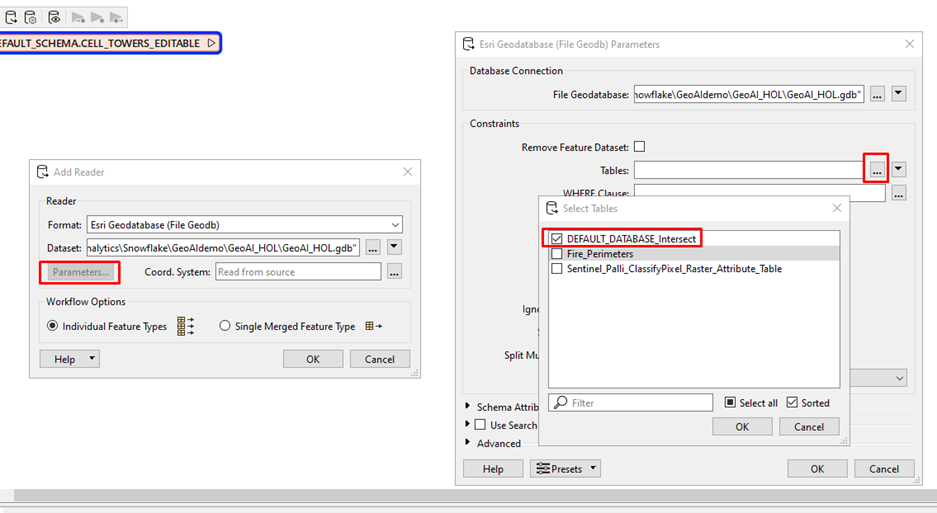Confirm Select Tables with OK

point(742,427)
